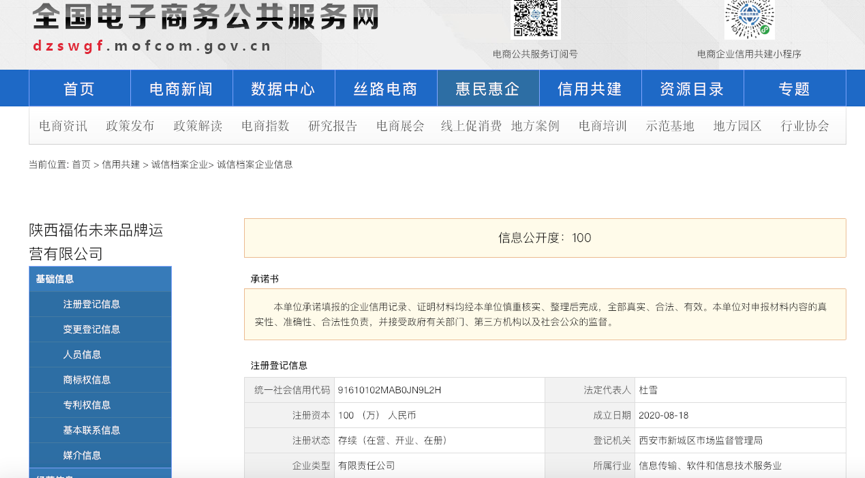Click registered capital value 100（万）人民币
The height and width of the screenshot is (478, 865).
377,416
